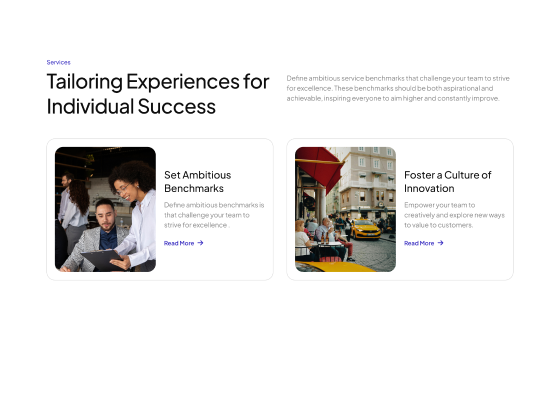Select the purple Services label
Image resolution: width=560 pixels, height=400 pixels.
point(59,62)
